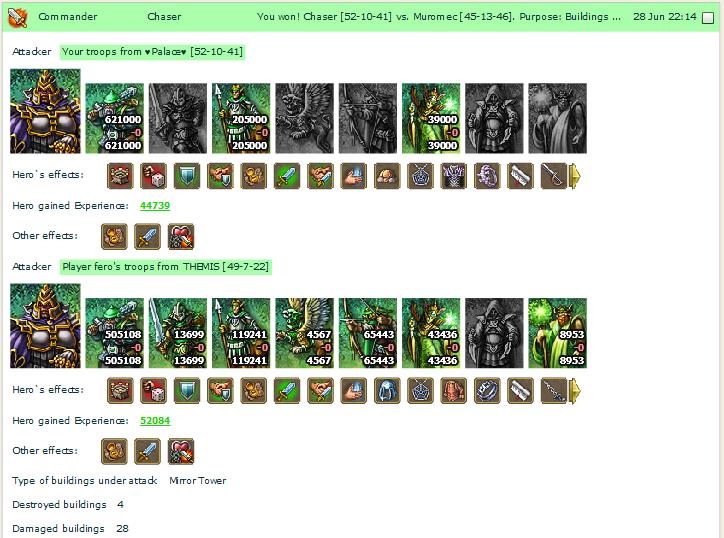724x538 pixels.
Task: Select 'Player fero's troops from THEMIS' label
Action: [x=165, y=267]
